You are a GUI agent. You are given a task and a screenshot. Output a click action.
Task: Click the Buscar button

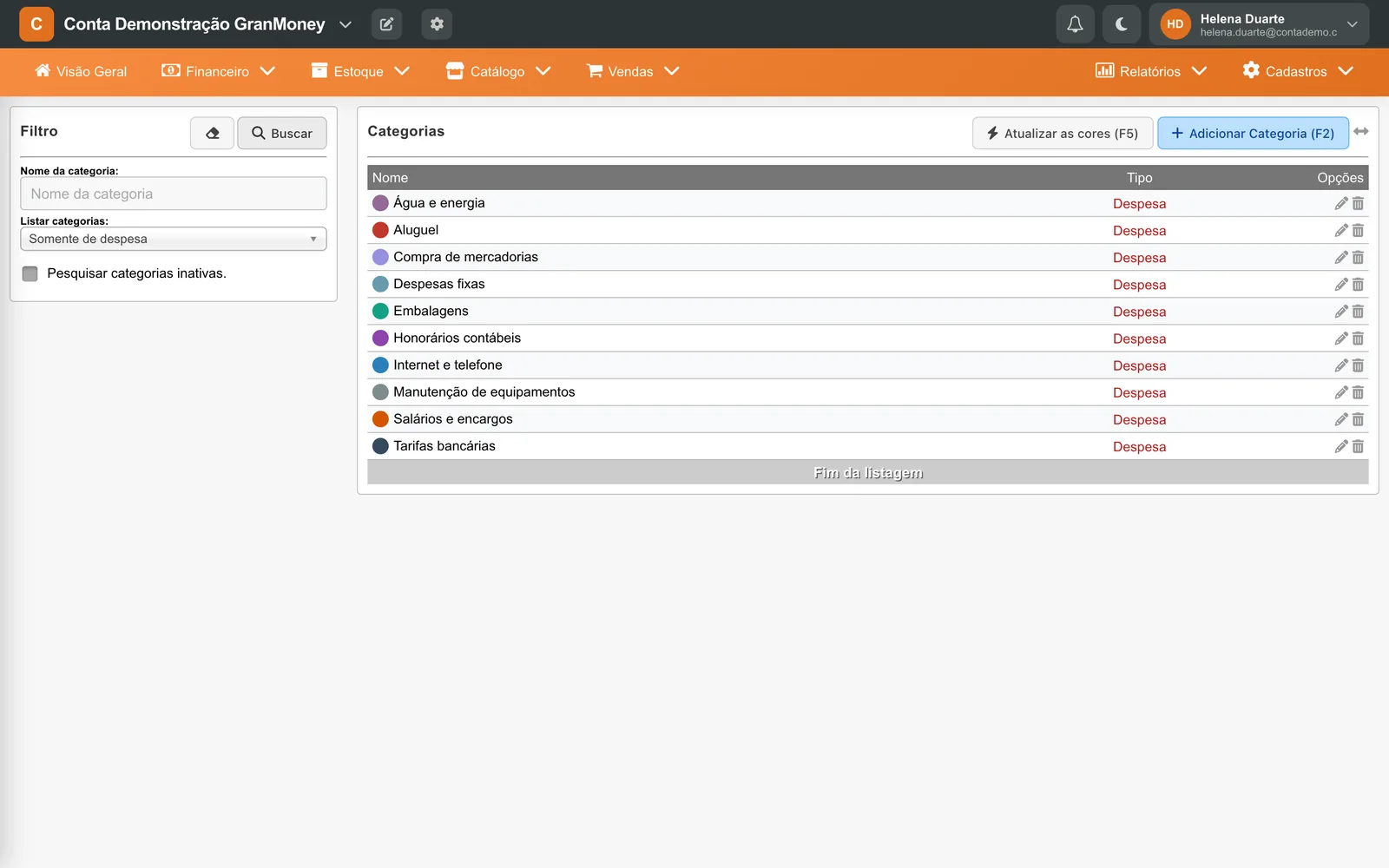tap(282, 134)
